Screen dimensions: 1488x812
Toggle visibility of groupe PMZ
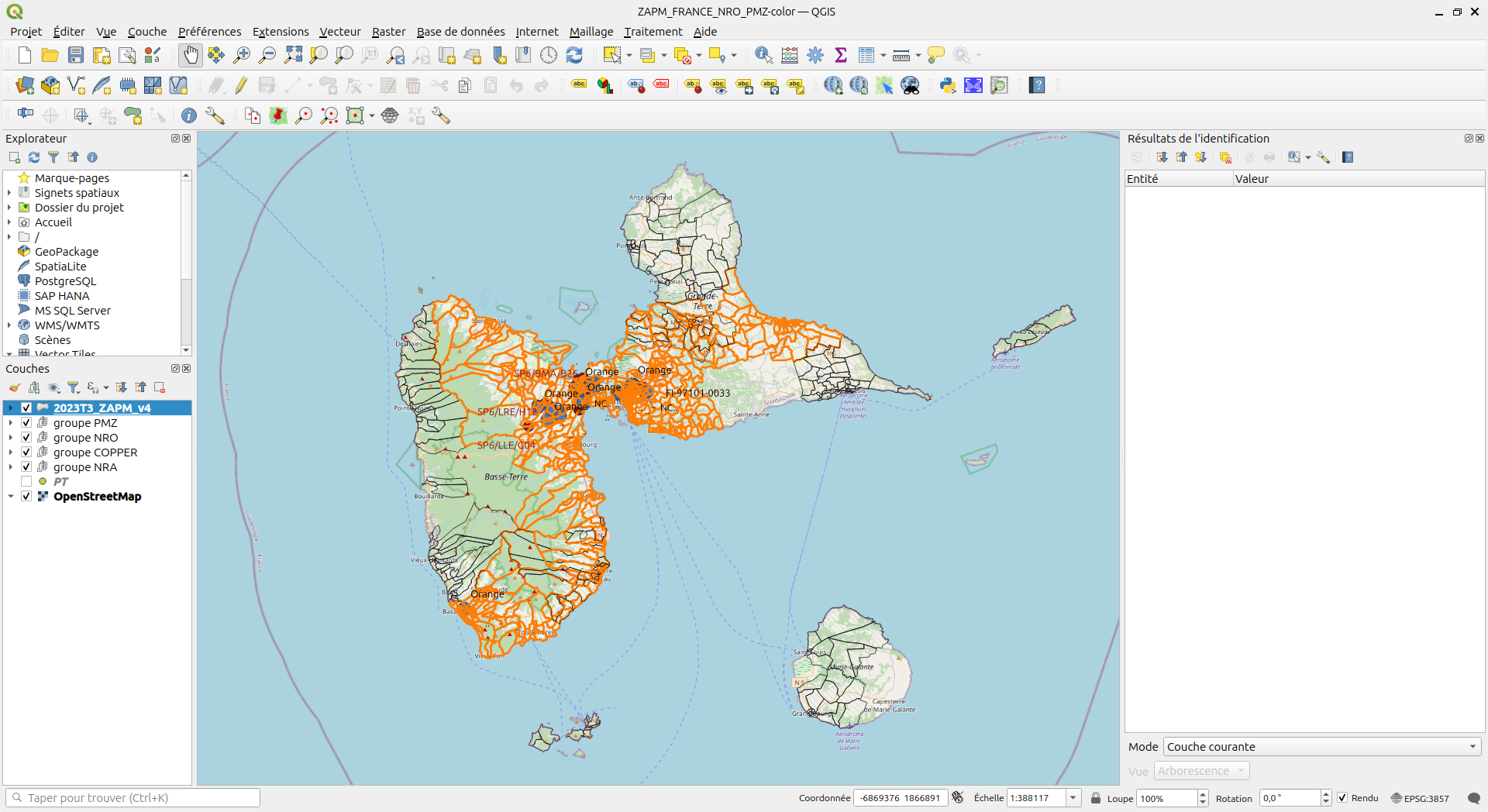click(x=26, y=422)
